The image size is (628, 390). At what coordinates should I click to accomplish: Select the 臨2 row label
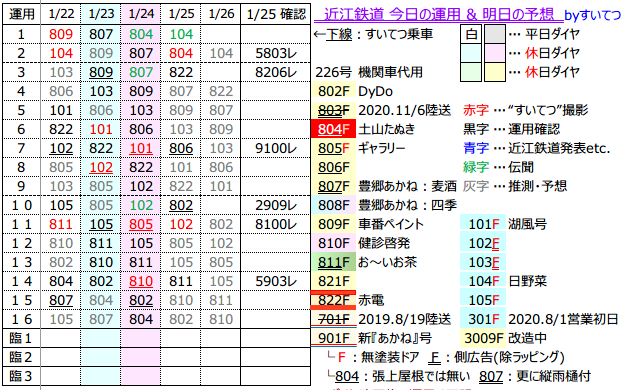tap(21, 357)
